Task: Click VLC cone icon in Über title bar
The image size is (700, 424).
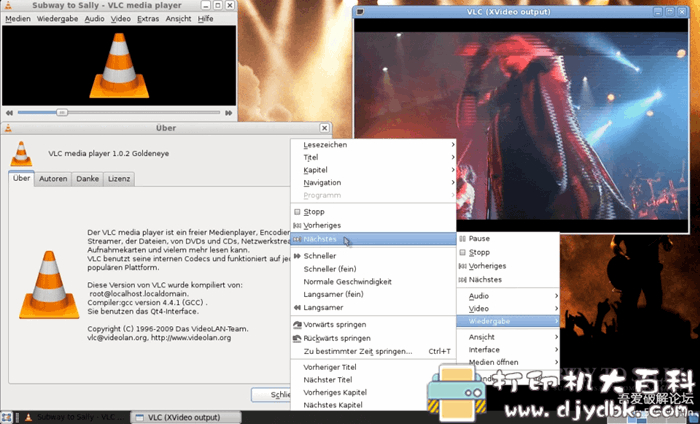Action: click(x=8, y=128)
